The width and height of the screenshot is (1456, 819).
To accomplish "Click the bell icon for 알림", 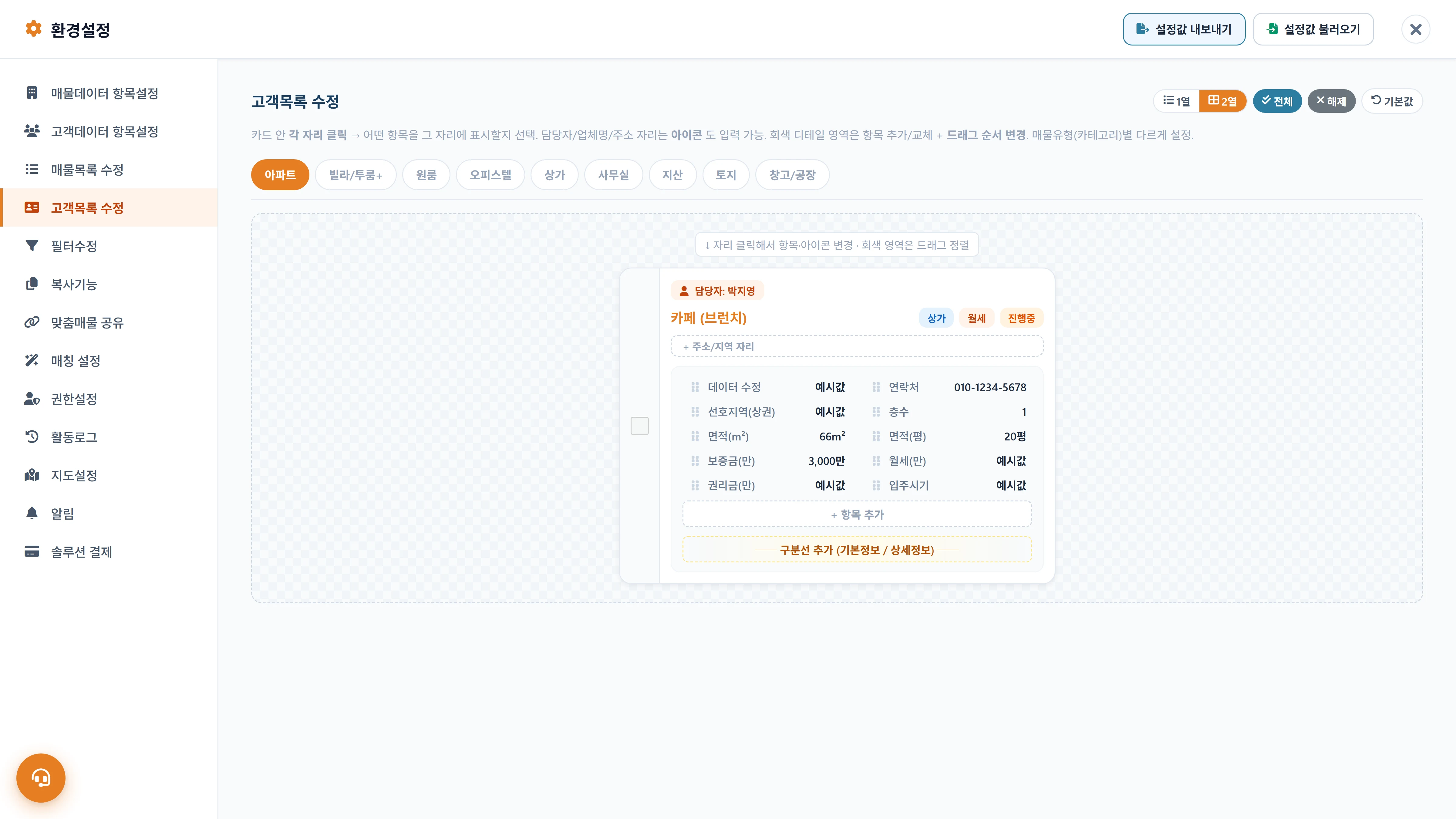I will (32, 513).
